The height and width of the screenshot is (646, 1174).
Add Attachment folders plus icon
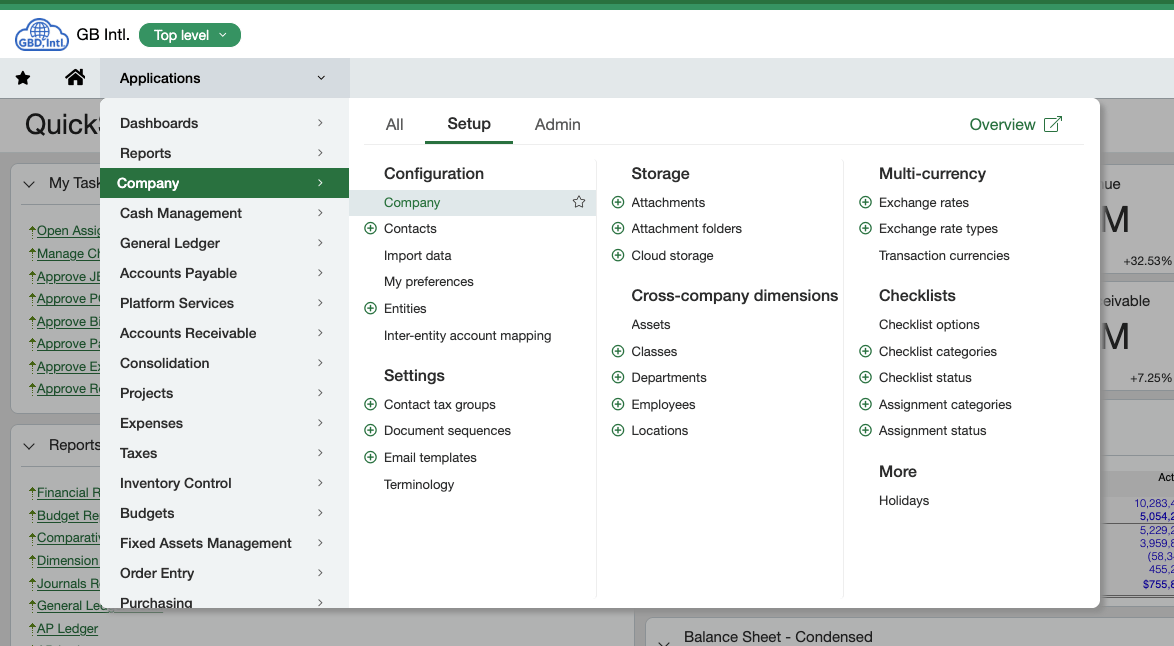point(618,228)
